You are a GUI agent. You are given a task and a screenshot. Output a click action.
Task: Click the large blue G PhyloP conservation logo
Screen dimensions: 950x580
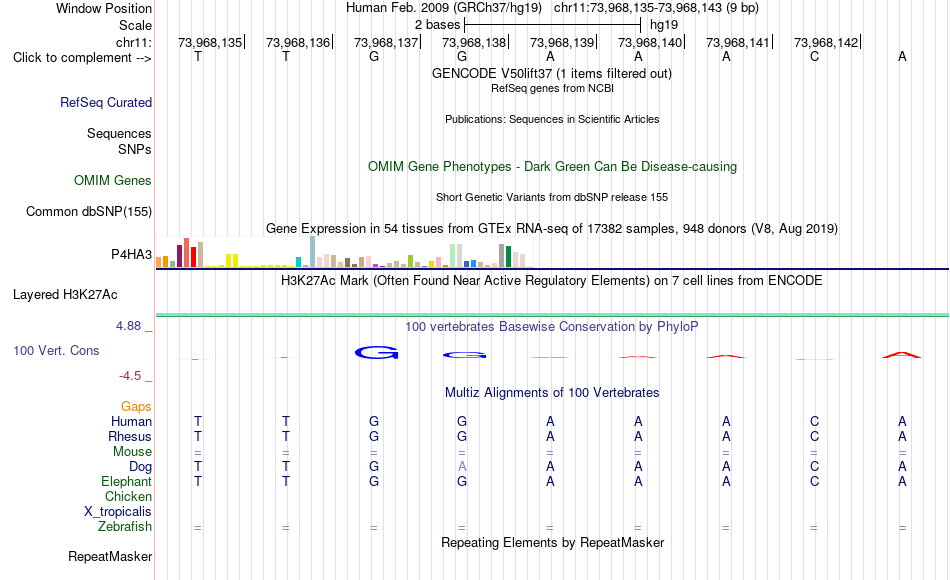tap(376, 352)
